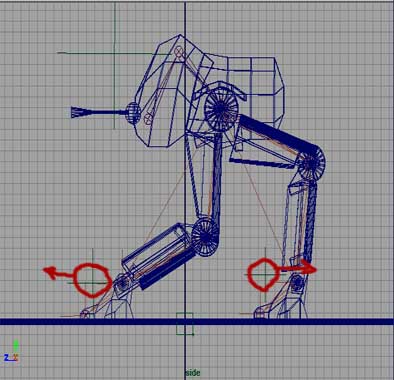Click the 'side' camera view label
This screenshot has width=394, height=380.
[x=193, y=373]
